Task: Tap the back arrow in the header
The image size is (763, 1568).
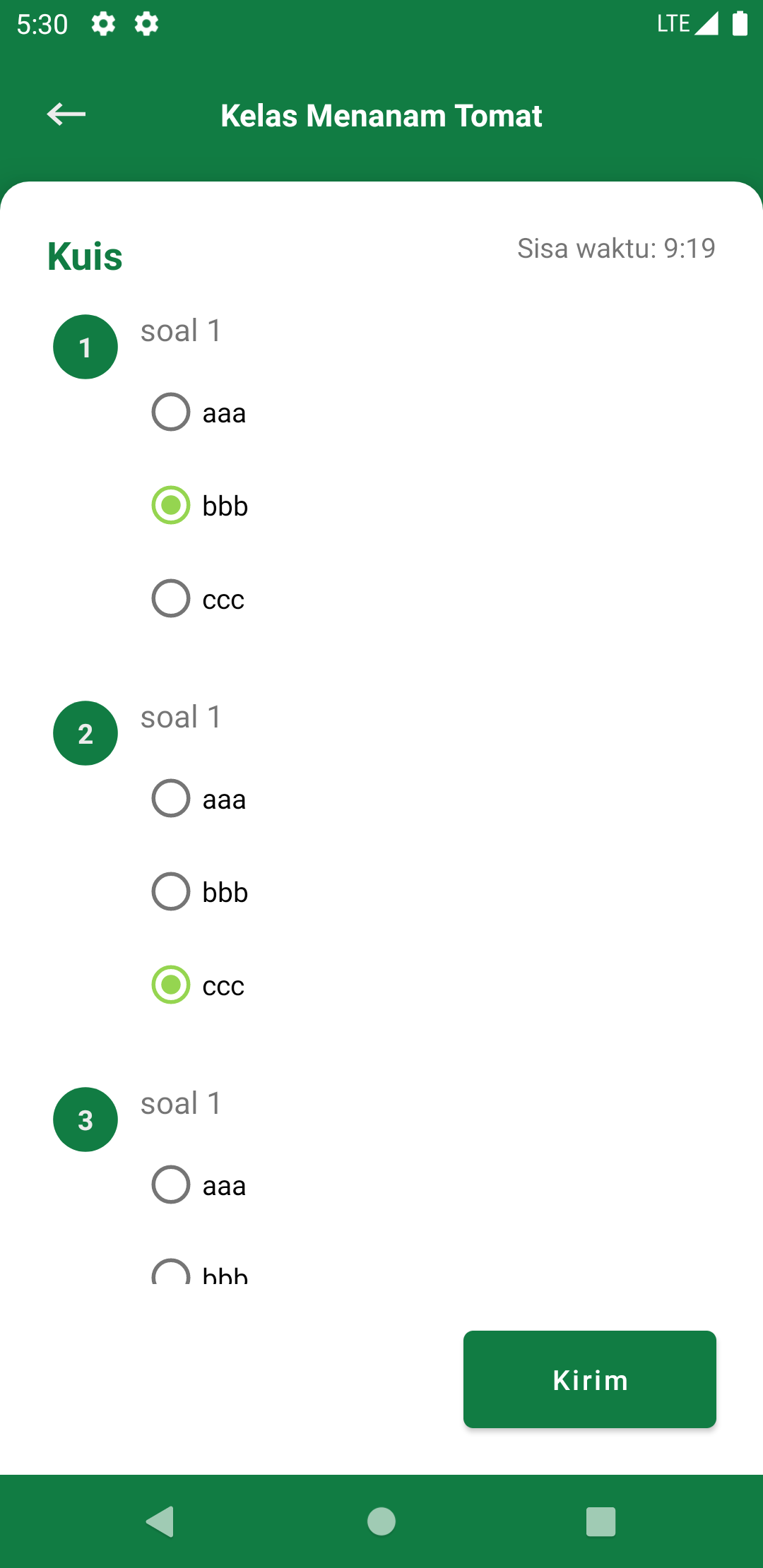Action: coord(66,114)
